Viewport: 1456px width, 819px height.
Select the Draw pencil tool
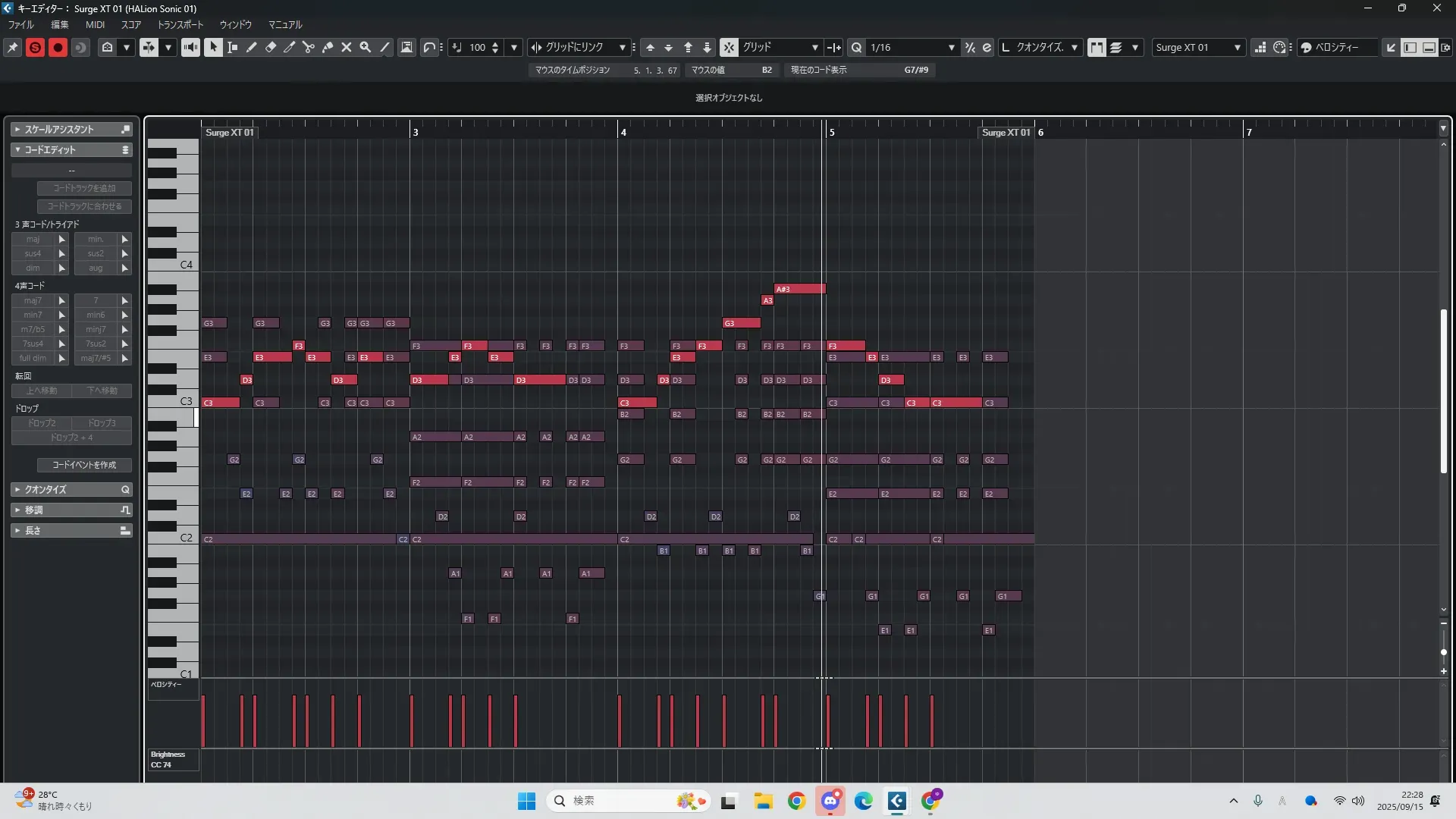coord(252,47)
